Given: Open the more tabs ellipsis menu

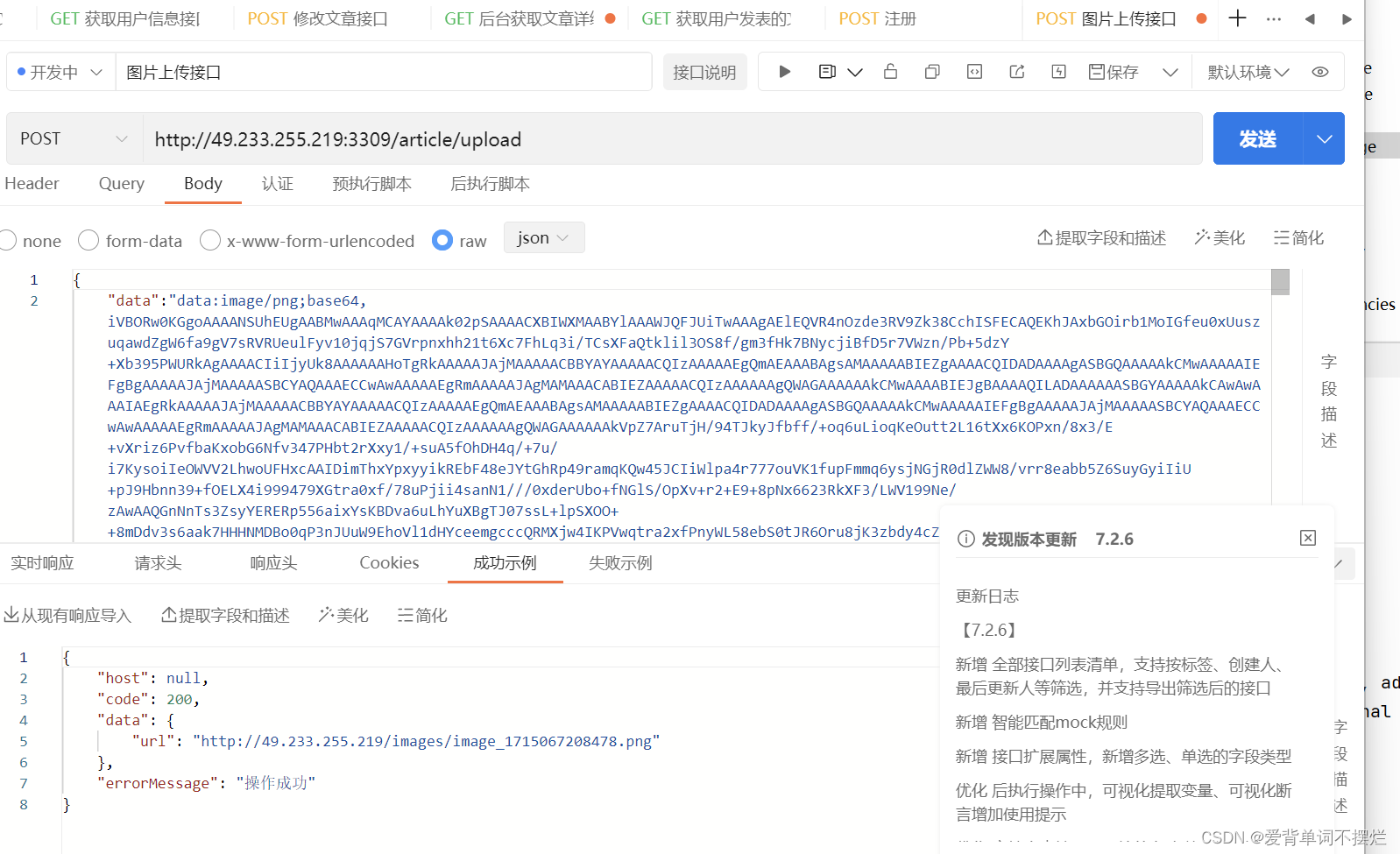Looking at the screenshot, I should pos(1274,18).
